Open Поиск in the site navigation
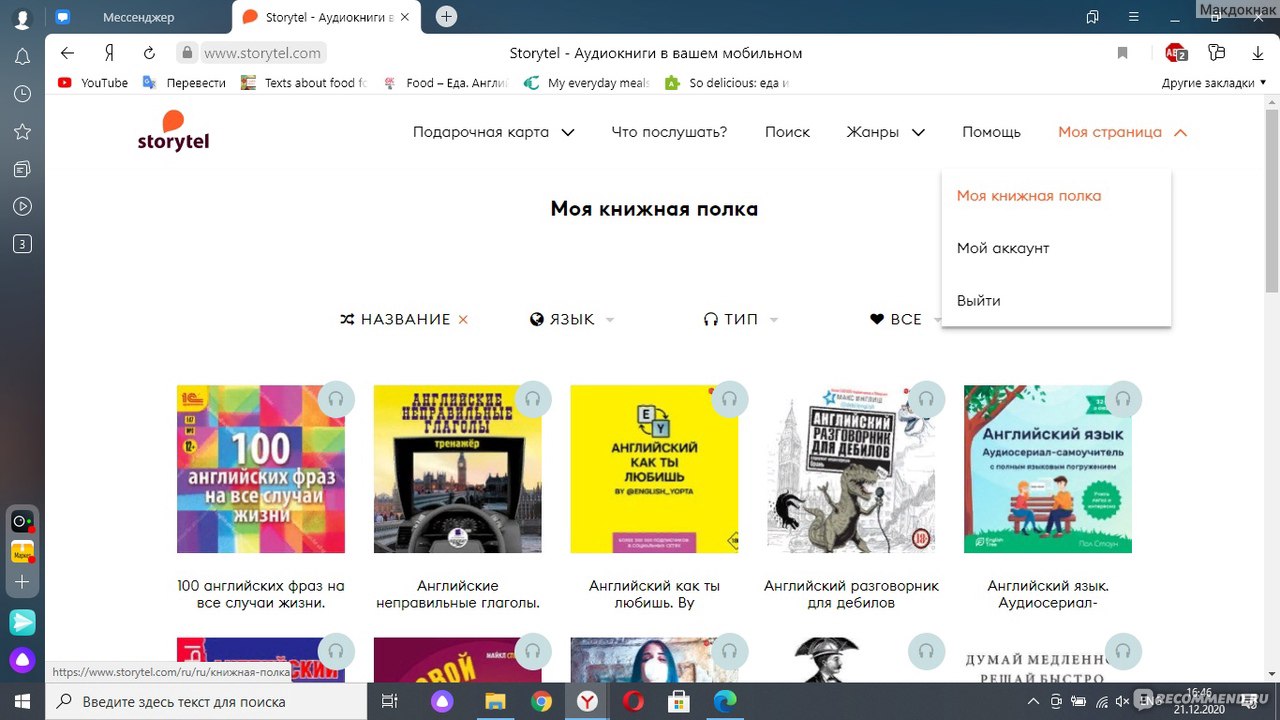 click(787, 132)
